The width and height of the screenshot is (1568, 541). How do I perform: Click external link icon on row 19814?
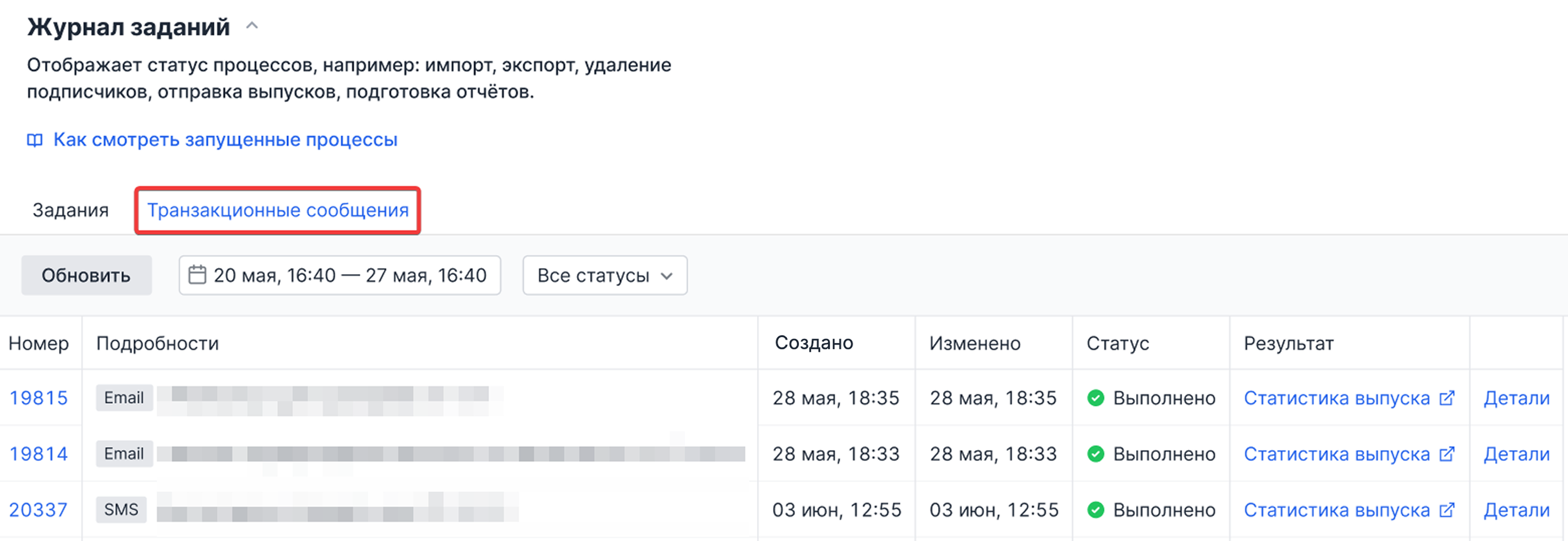tap(1448, 454)
